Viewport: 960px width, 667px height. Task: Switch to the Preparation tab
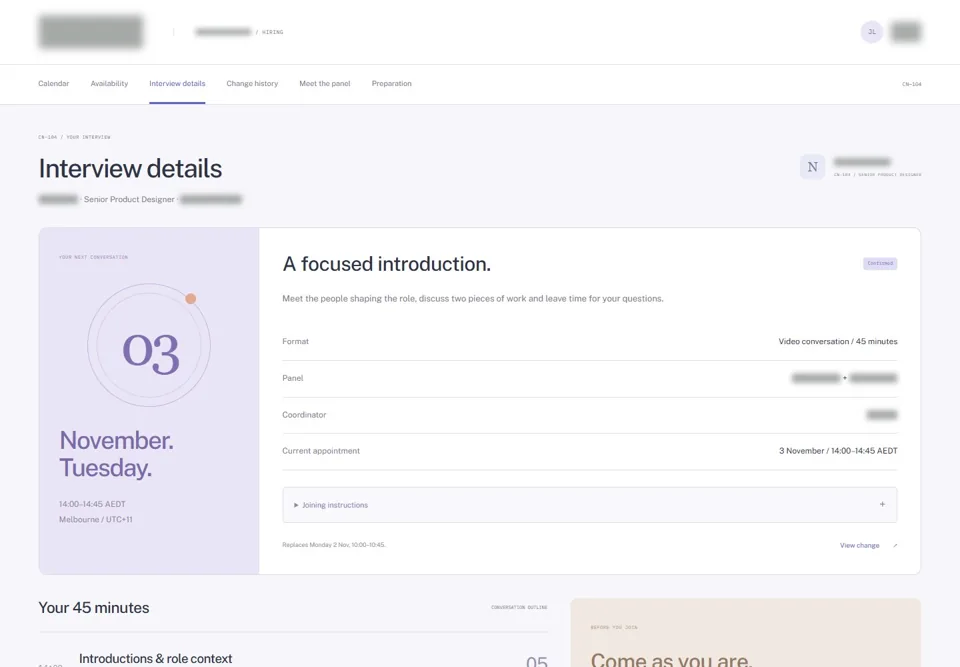(392, 84)
